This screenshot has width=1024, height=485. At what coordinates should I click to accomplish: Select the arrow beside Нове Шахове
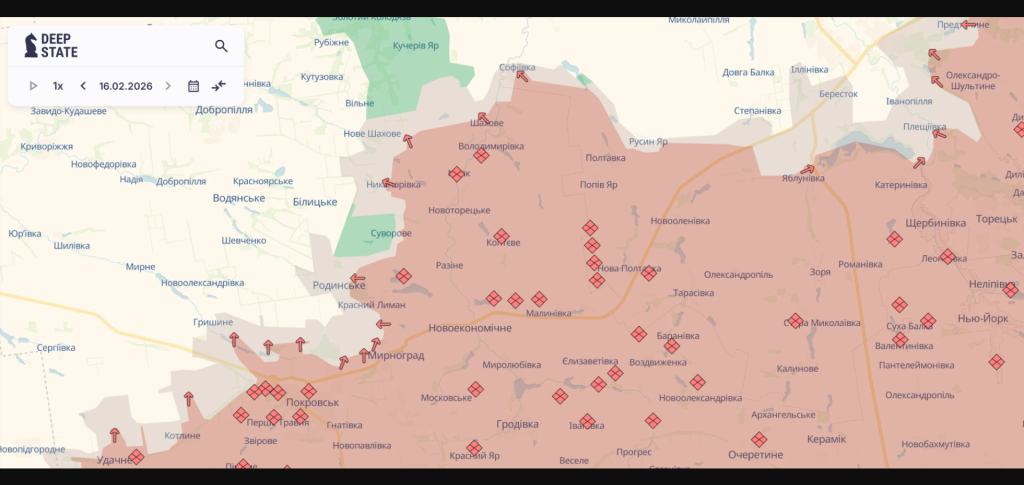(408, 139)
